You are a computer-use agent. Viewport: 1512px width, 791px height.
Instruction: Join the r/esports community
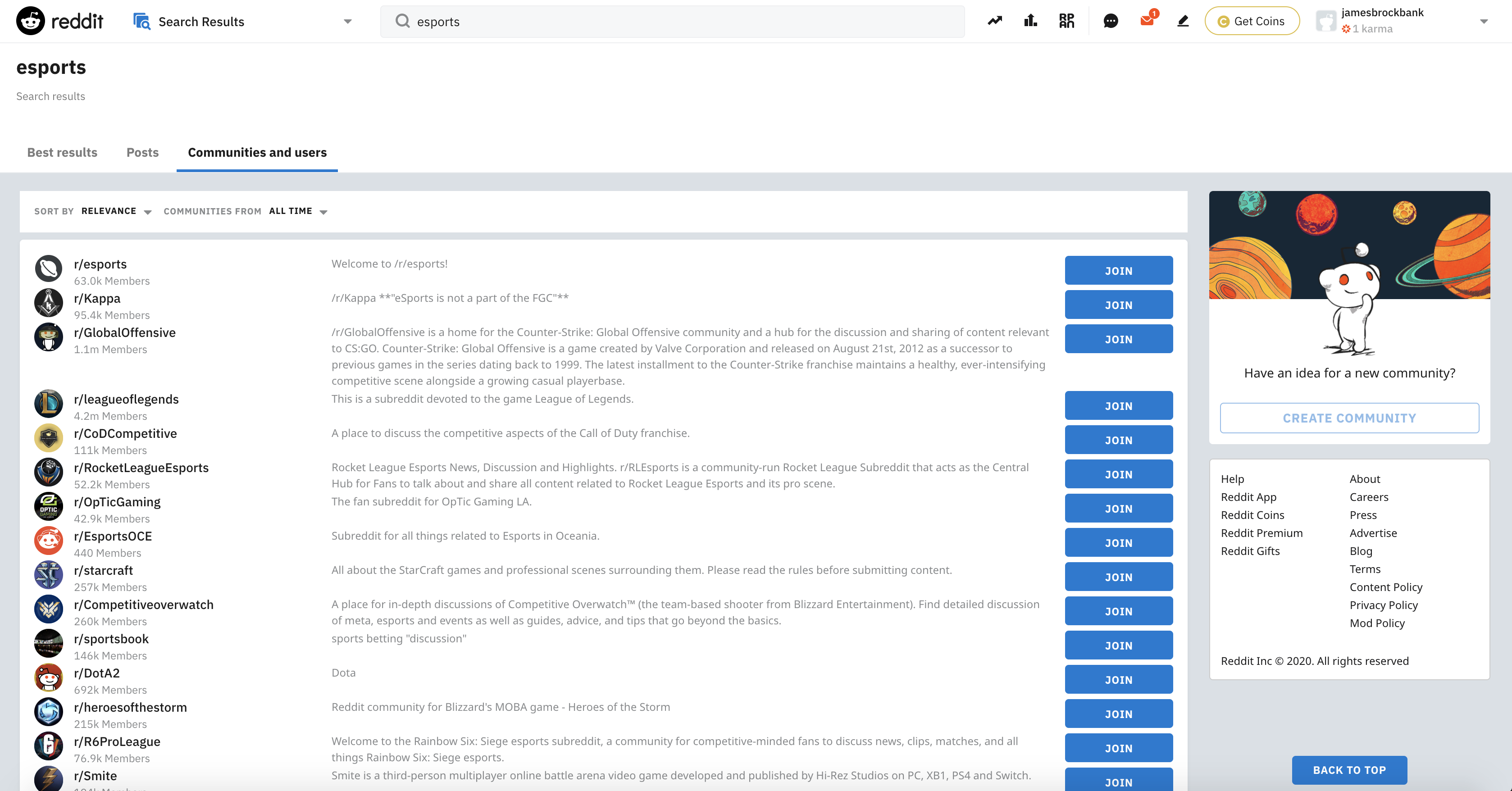1118,271
